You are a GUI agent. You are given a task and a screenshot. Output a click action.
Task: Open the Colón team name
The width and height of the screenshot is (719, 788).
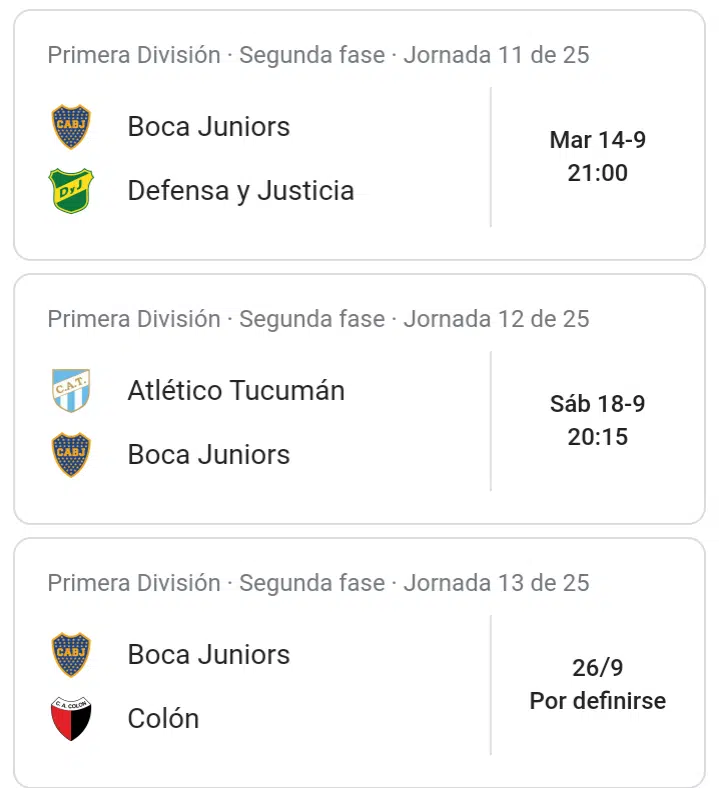point(163,719)
